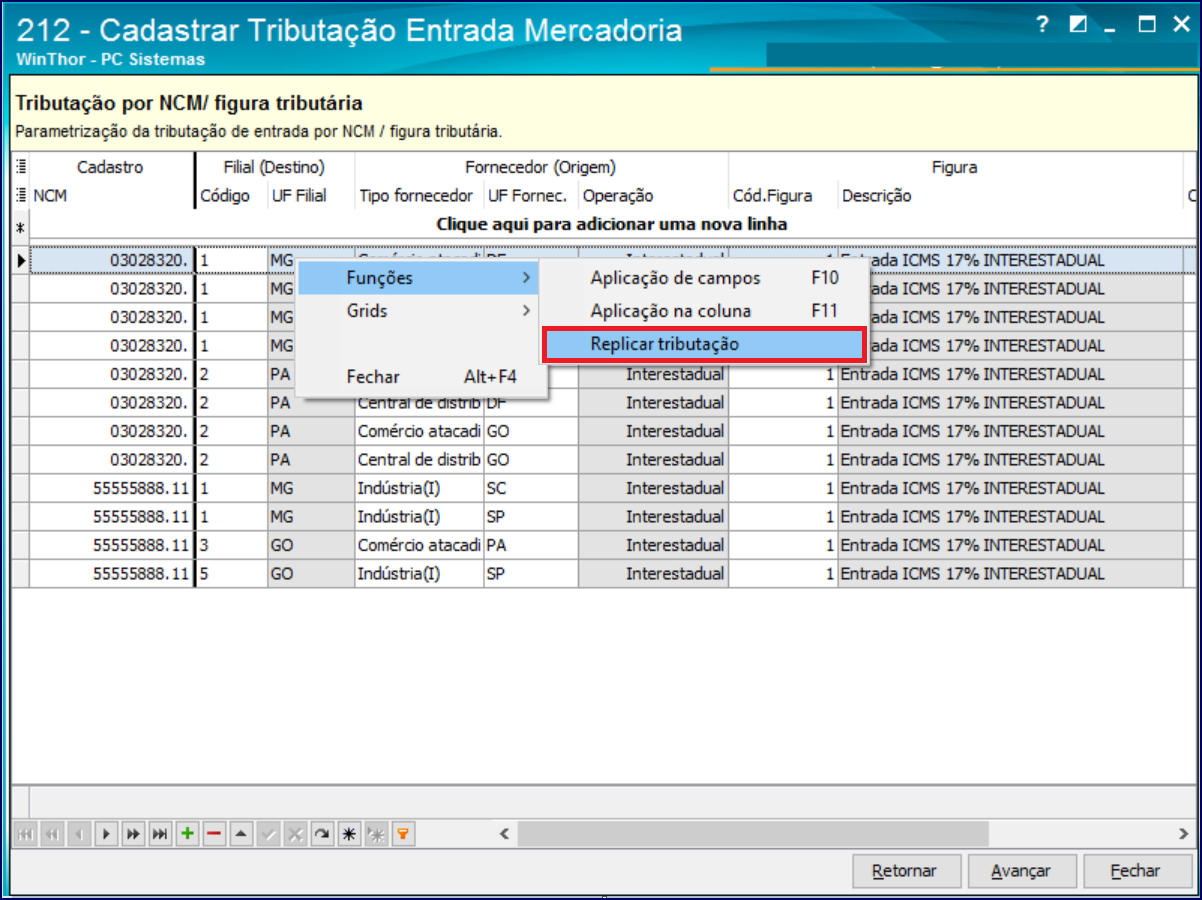1202x900 pixels.
Task: Click 'Central de distrib' in the last 03028320 row
Action: click(419, 460)
